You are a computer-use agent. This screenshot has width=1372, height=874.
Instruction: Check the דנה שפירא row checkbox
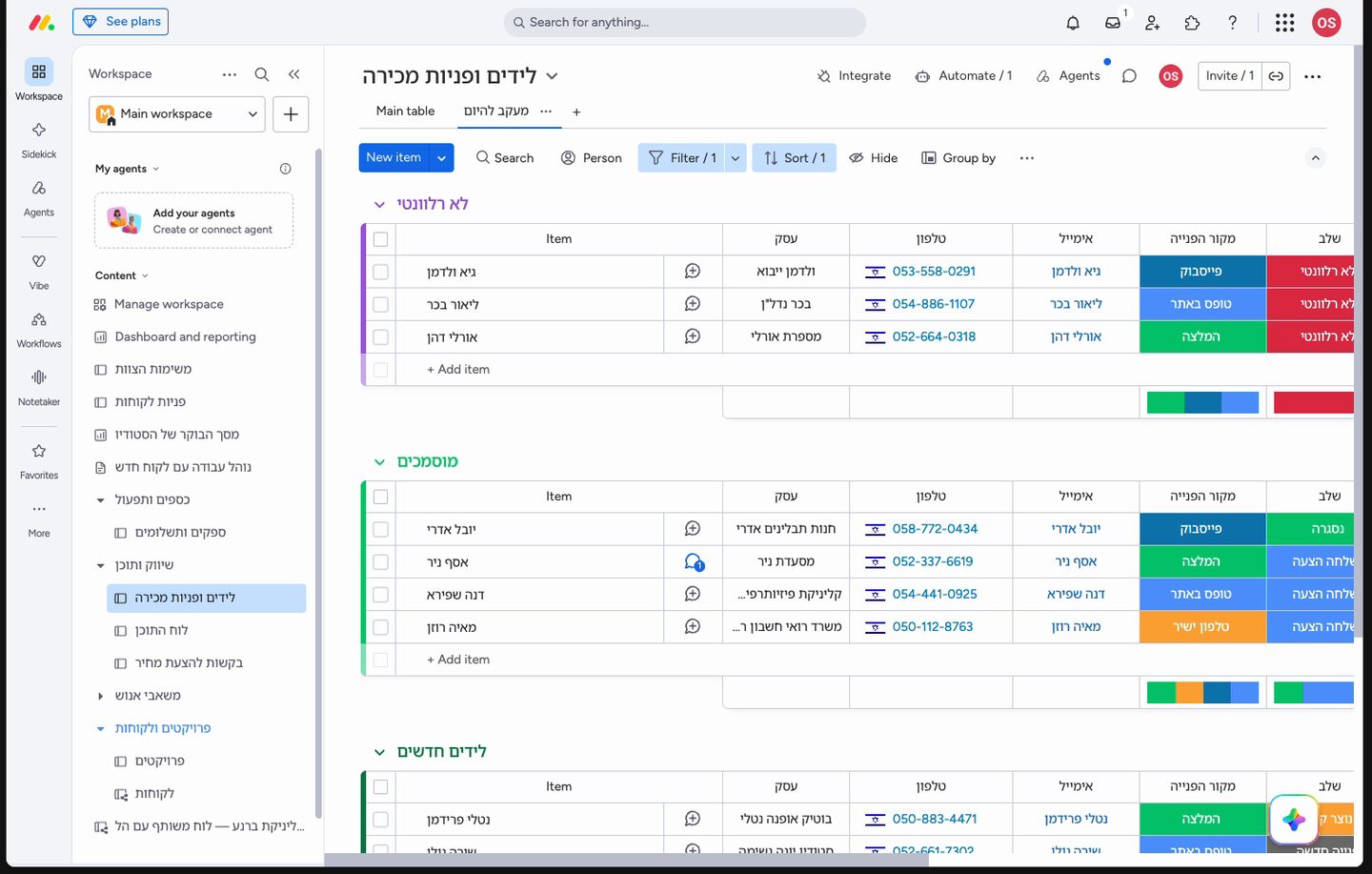pos(380,595)
